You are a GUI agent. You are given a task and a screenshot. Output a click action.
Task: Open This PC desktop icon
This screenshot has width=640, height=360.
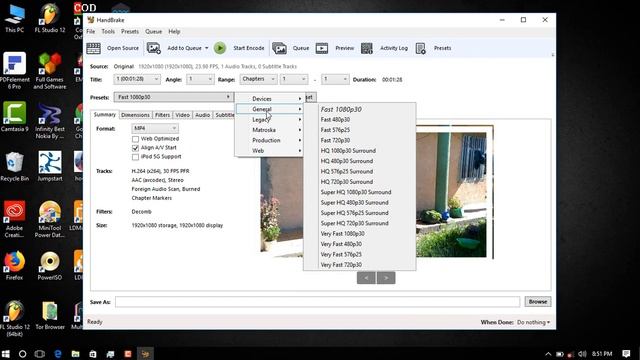(15, 18)
